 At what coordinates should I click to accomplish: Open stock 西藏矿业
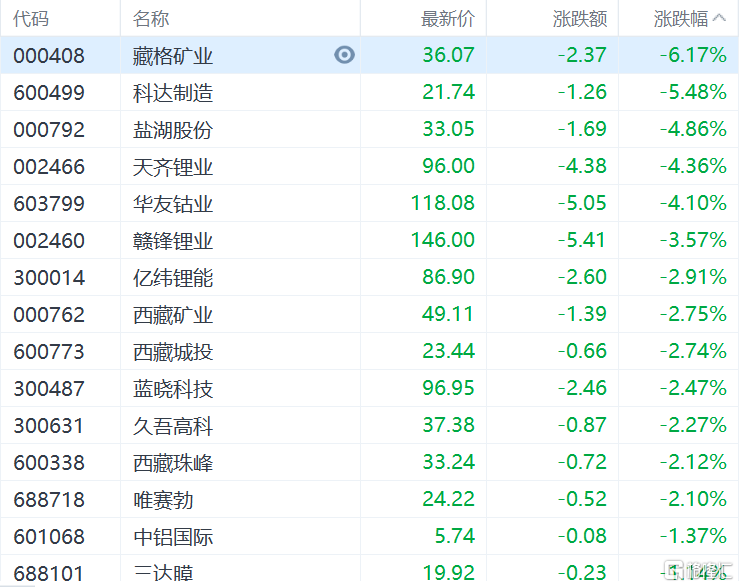(173, 314)
